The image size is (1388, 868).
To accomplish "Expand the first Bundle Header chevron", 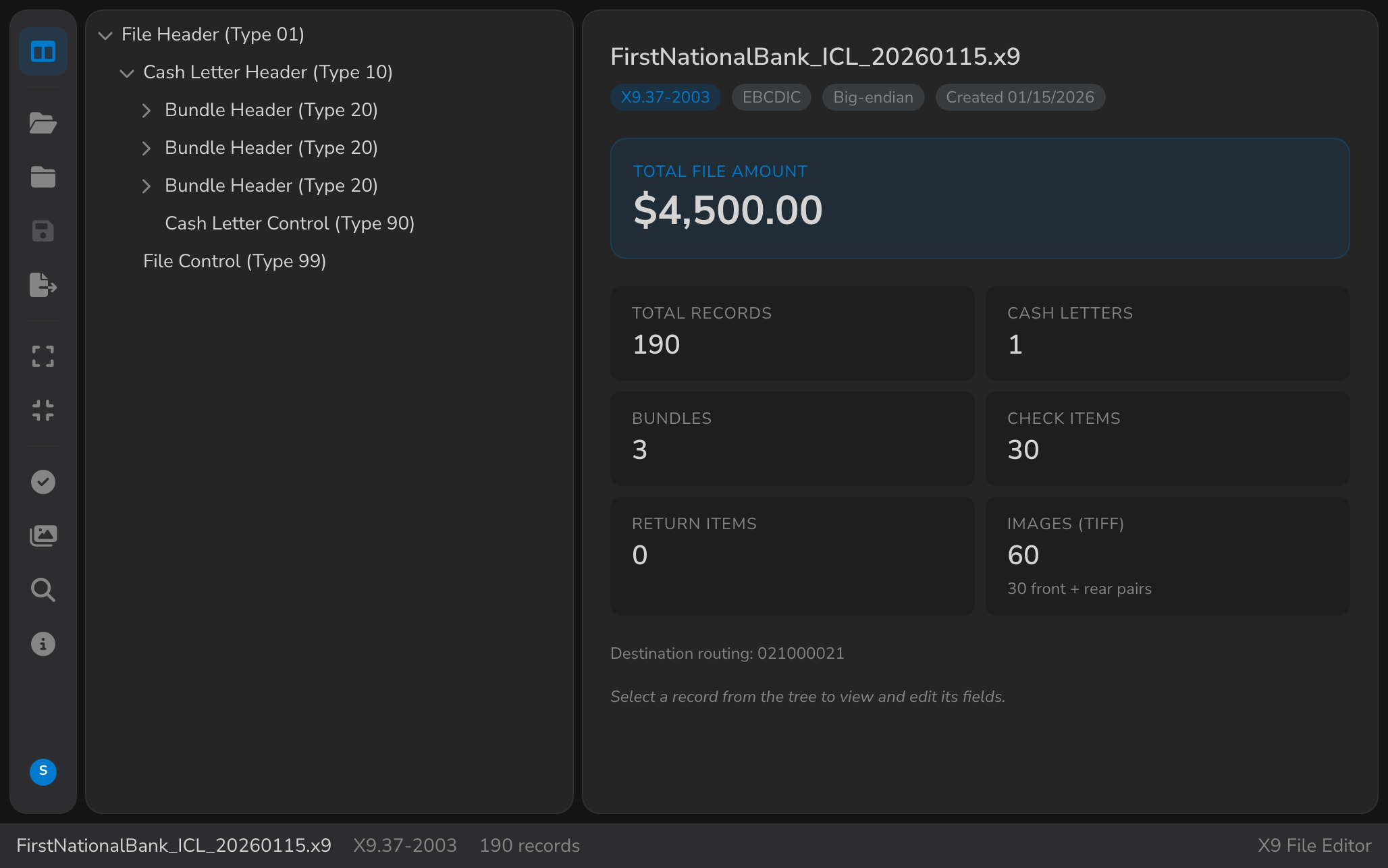I will pos(146,110).
